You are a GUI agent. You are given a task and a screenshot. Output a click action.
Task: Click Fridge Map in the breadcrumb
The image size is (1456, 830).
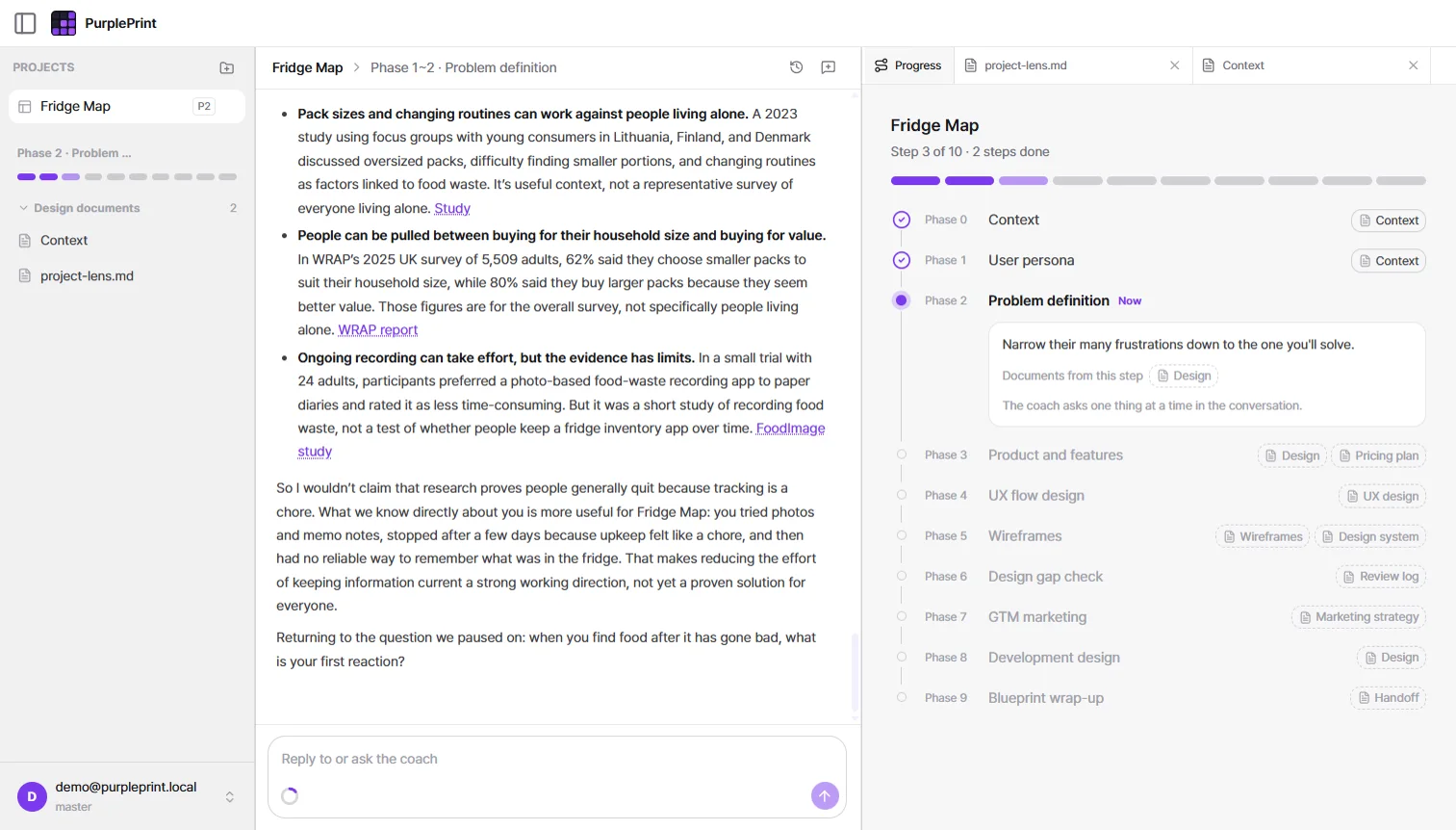pos(307,67)
